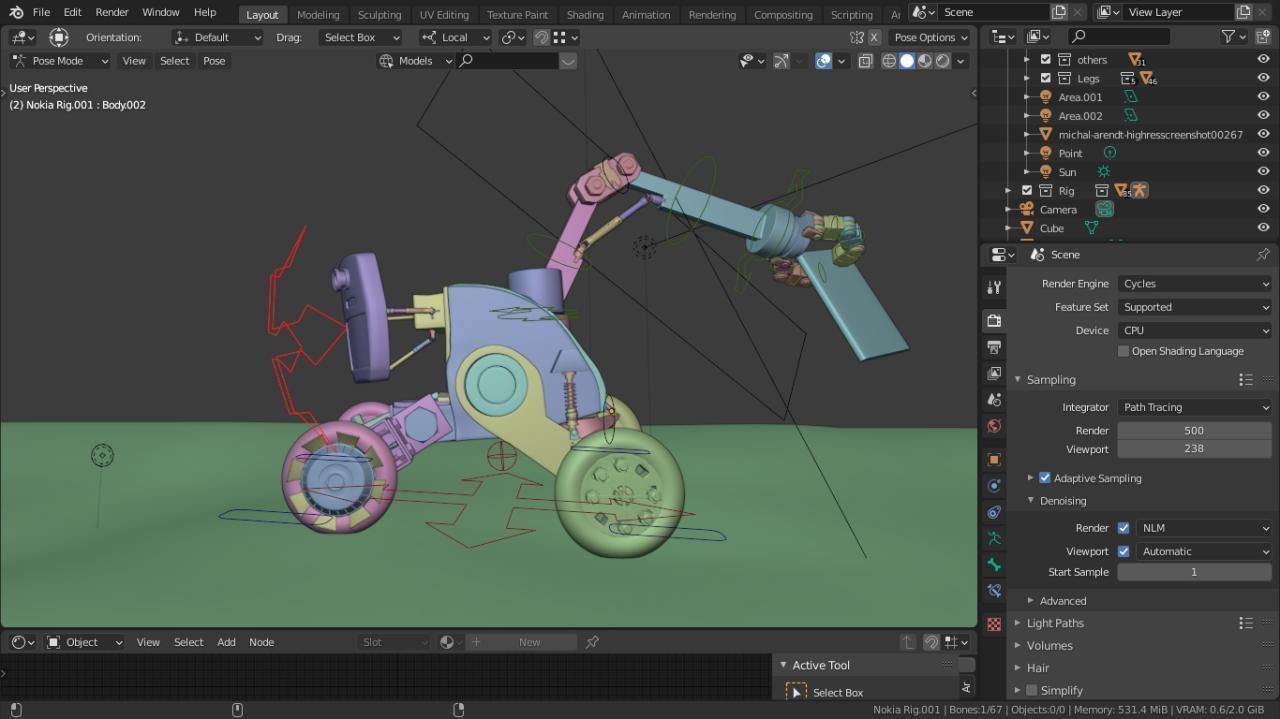Switch viewport to Rendered shading mode
1280x719 pixels.
click(941, 61)
